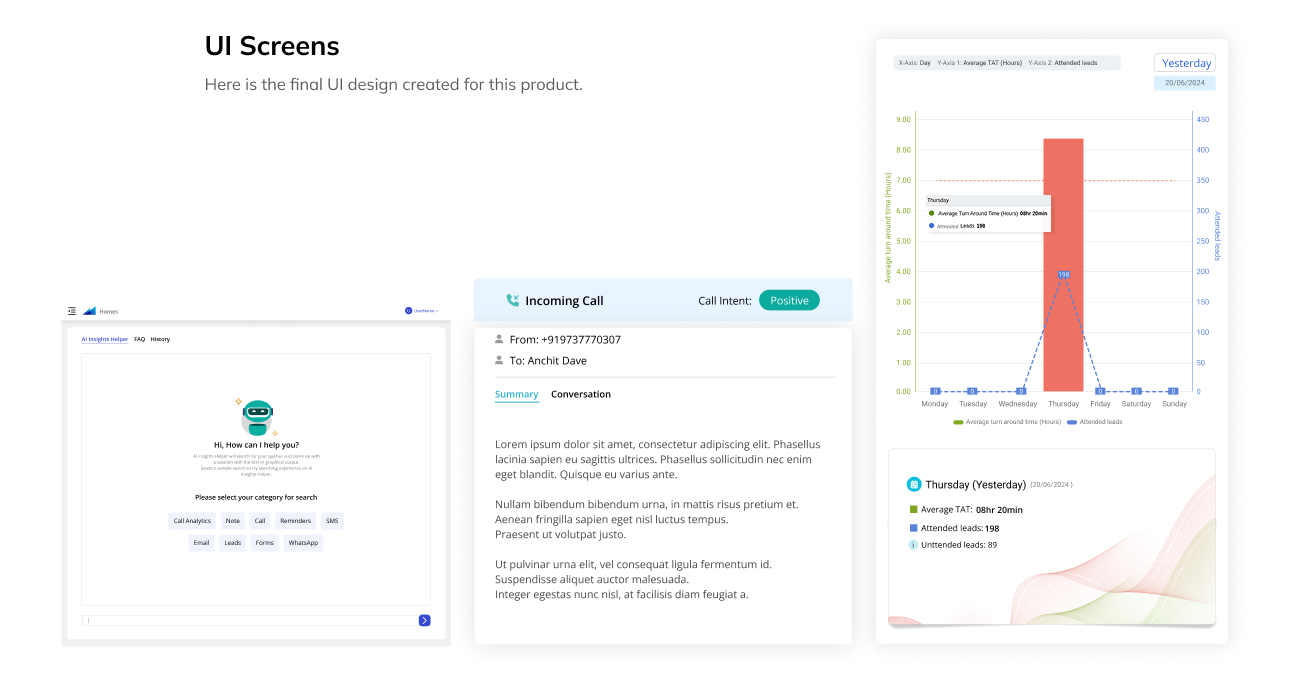Click the blue Homes logo icon
Viewport: 1290px width, 686px height.
click(89, 311)
